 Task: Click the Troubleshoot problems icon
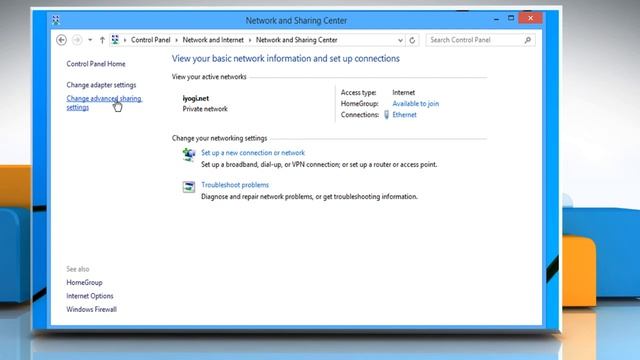[x=189, y=187]
